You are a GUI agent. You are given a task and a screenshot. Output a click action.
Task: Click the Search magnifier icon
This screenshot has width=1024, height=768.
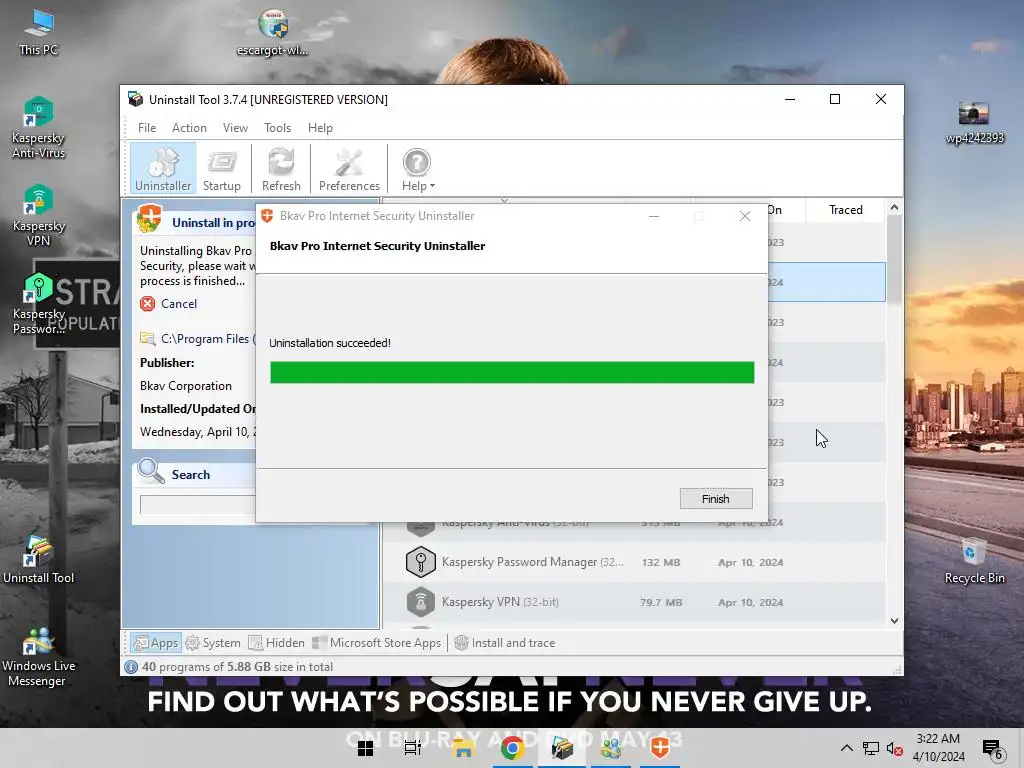(x=151, y=472)
